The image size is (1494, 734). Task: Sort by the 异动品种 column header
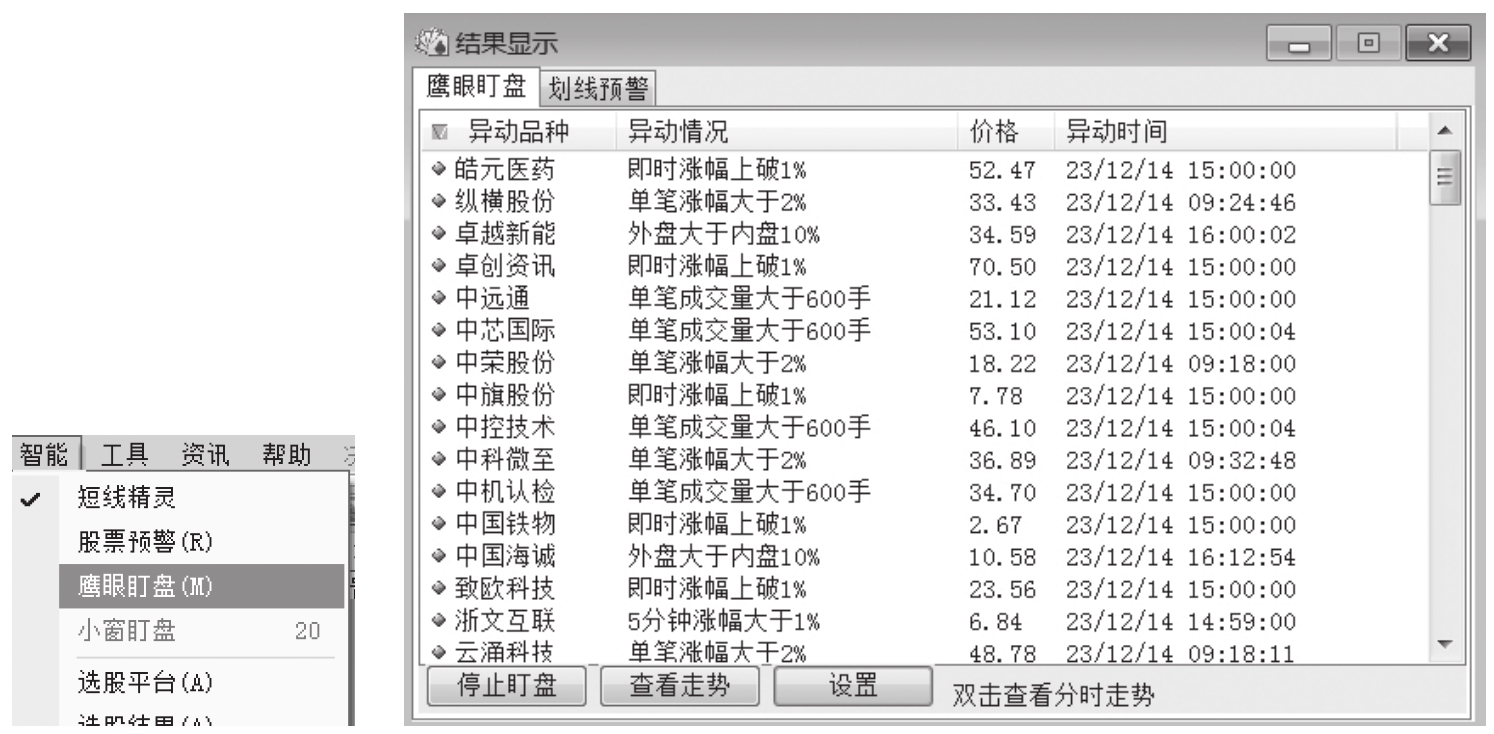pyautogui.click(x=517, y=131)
